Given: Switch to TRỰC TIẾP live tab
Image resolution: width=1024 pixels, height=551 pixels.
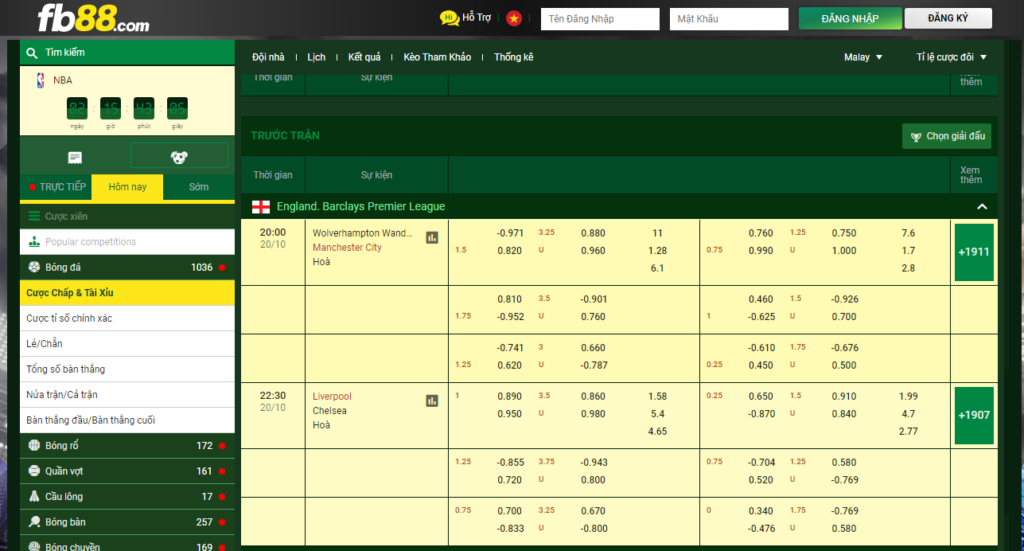Looking at the screenshot, I should 57,187.
